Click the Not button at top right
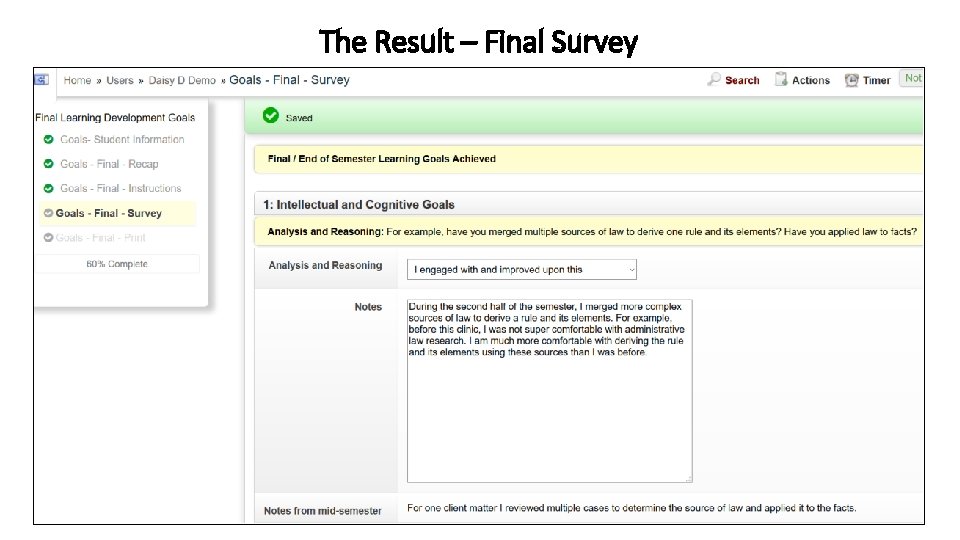 [912, 78]
